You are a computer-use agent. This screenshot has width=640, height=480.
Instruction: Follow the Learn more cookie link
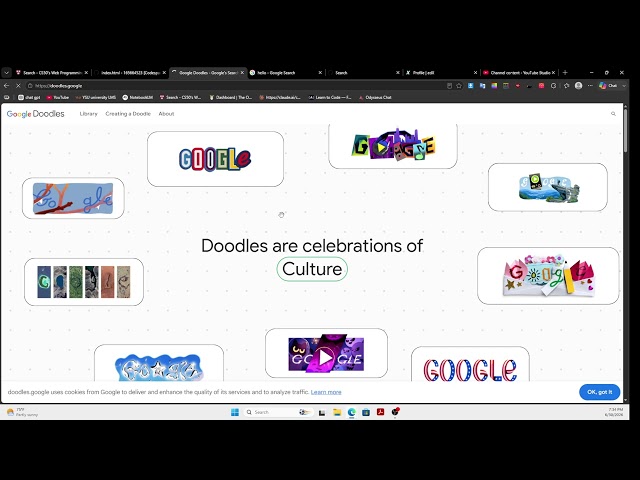(326, 392)
